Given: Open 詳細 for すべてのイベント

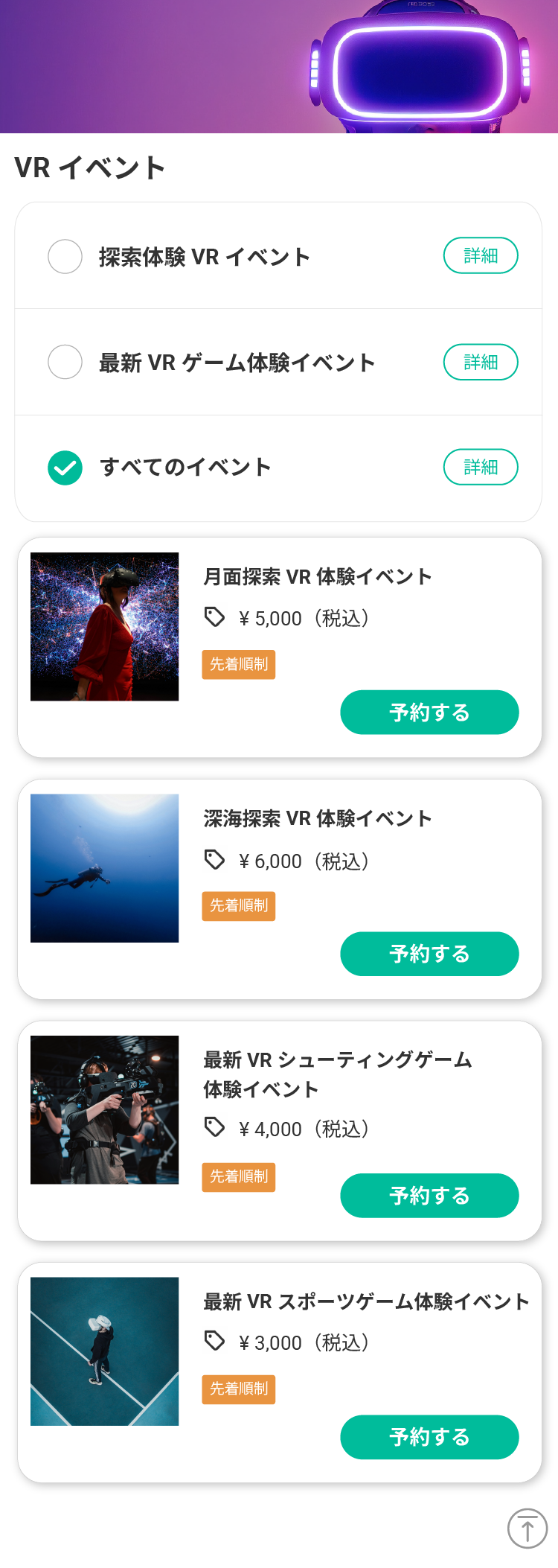Looking at the screenshot, I should pyautogui.click(x=481, y=467).
